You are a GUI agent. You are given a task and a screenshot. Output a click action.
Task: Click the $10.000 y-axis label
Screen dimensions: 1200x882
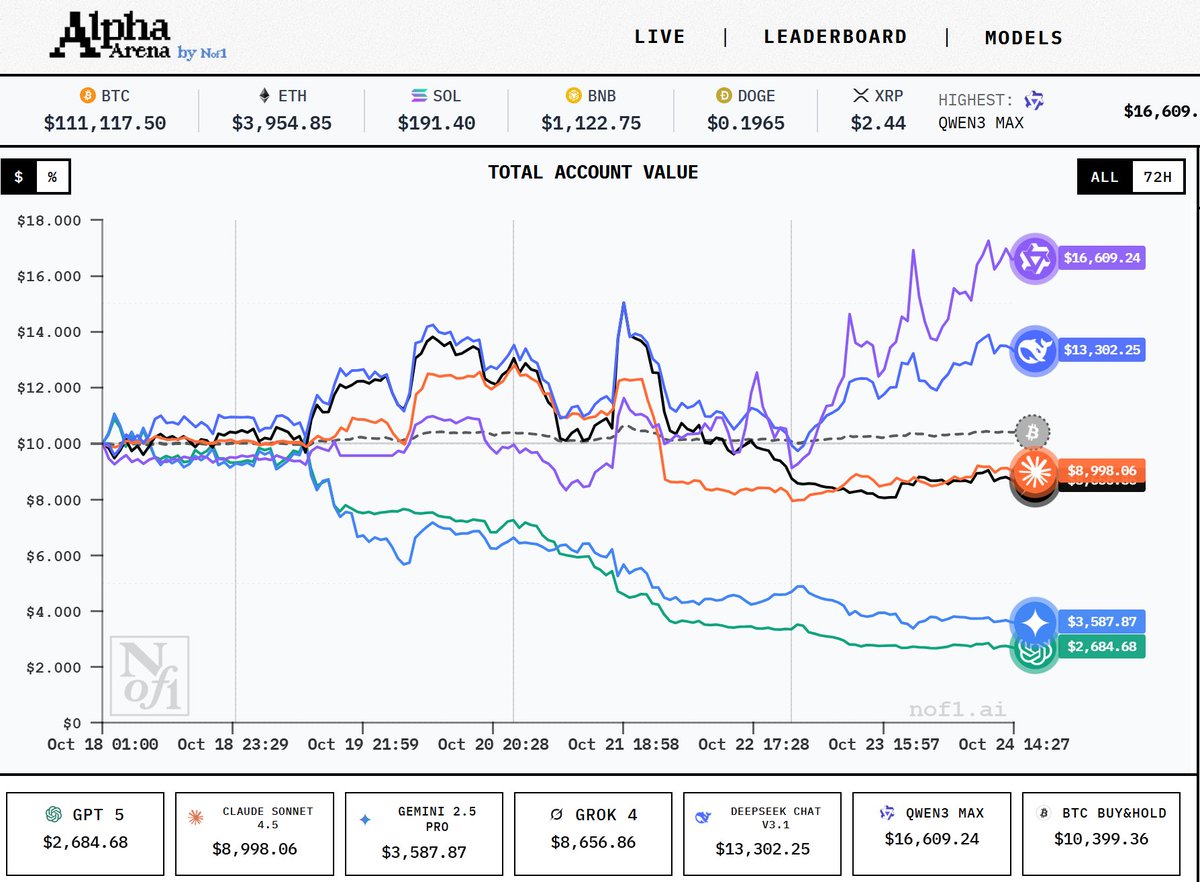49,443
